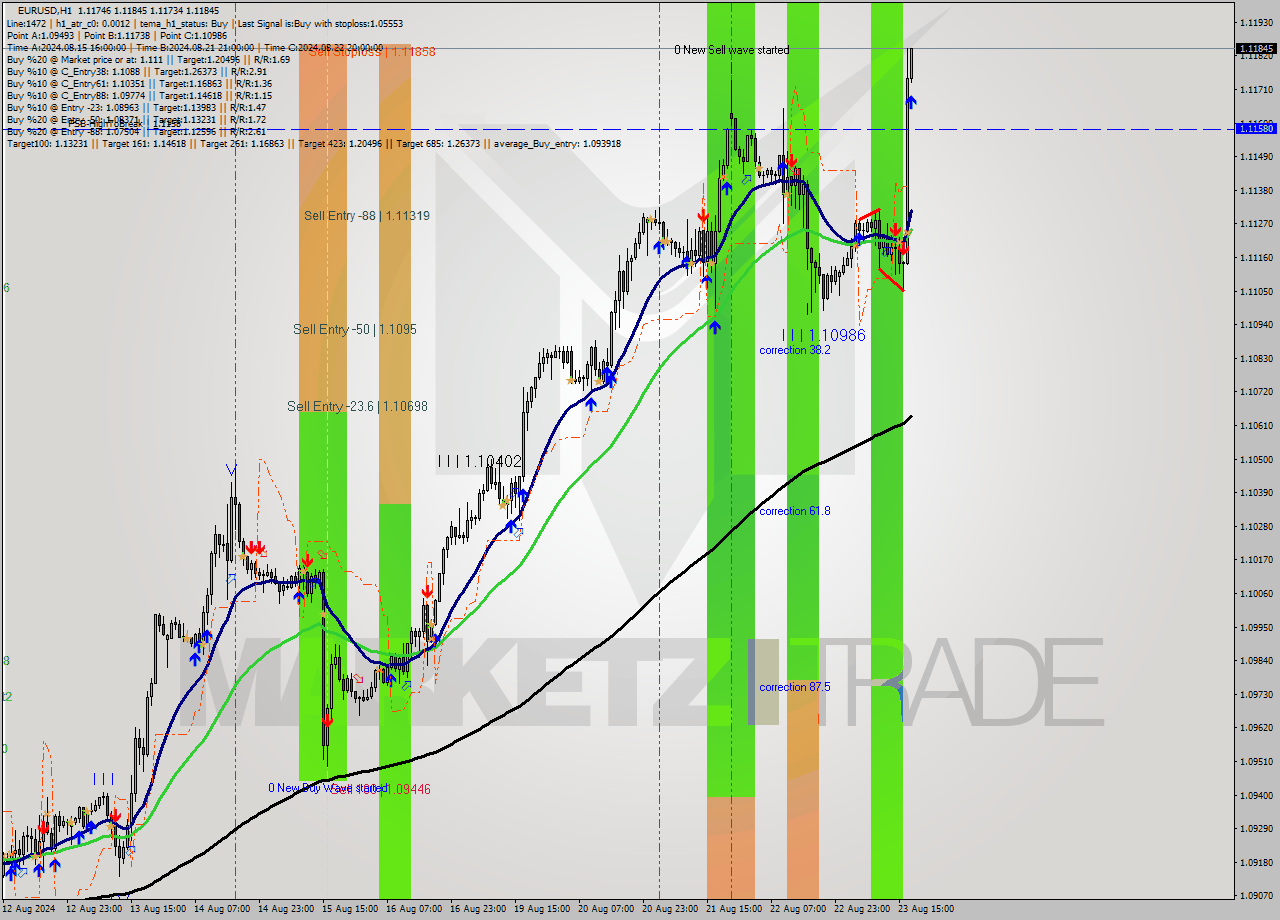The image size is (1280, 920).
Task: Click the 'Time A:2024.08.15 16:00:00' info line
Action: [x=195, y=47]
